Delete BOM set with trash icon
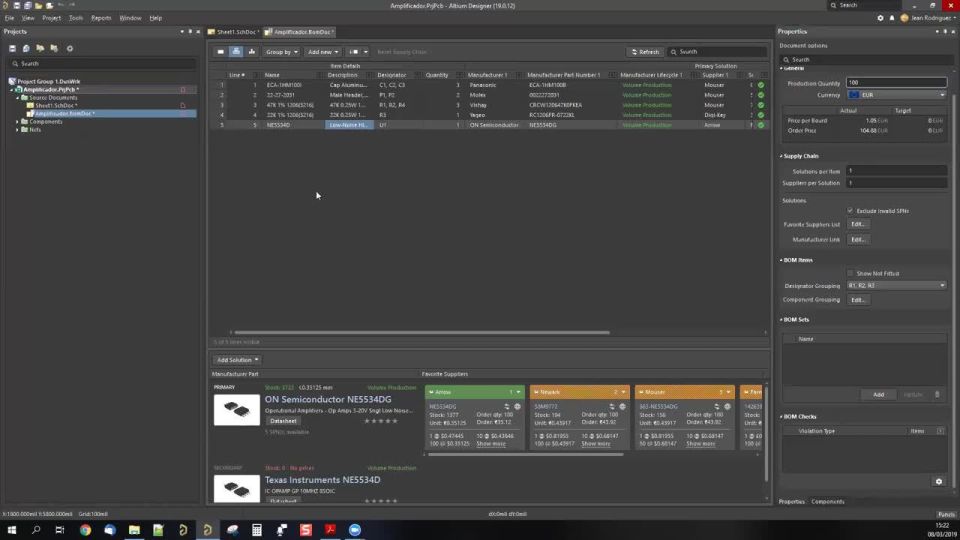Image resolution: width=960 pixels, height=540 pixels. 937,395
